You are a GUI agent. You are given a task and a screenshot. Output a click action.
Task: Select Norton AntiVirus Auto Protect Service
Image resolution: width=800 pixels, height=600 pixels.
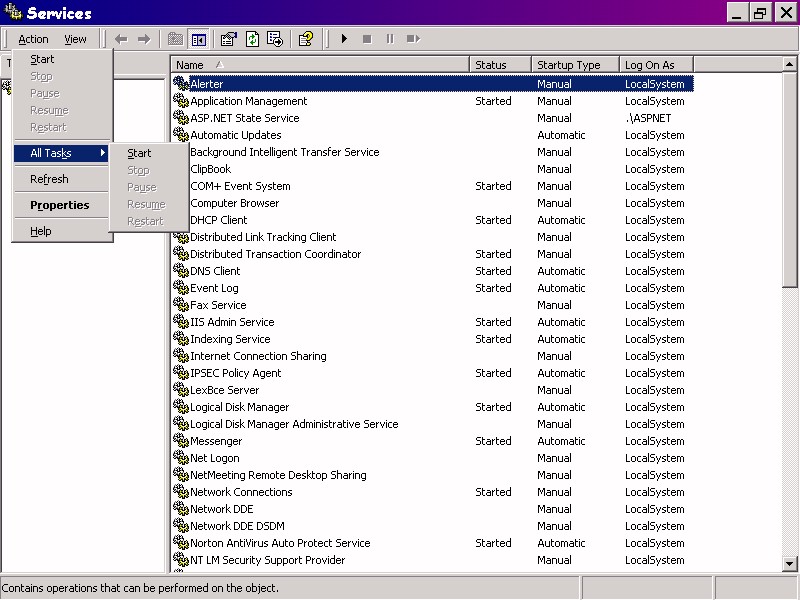pos(280,543)
